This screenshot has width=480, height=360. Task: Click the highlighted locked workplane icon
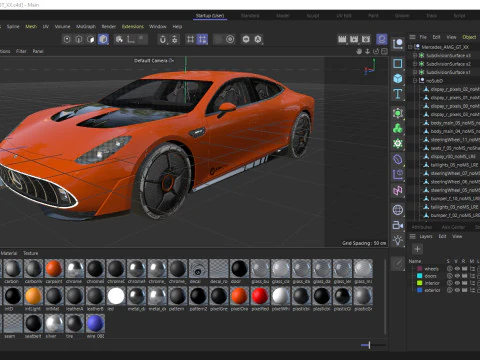202,39
